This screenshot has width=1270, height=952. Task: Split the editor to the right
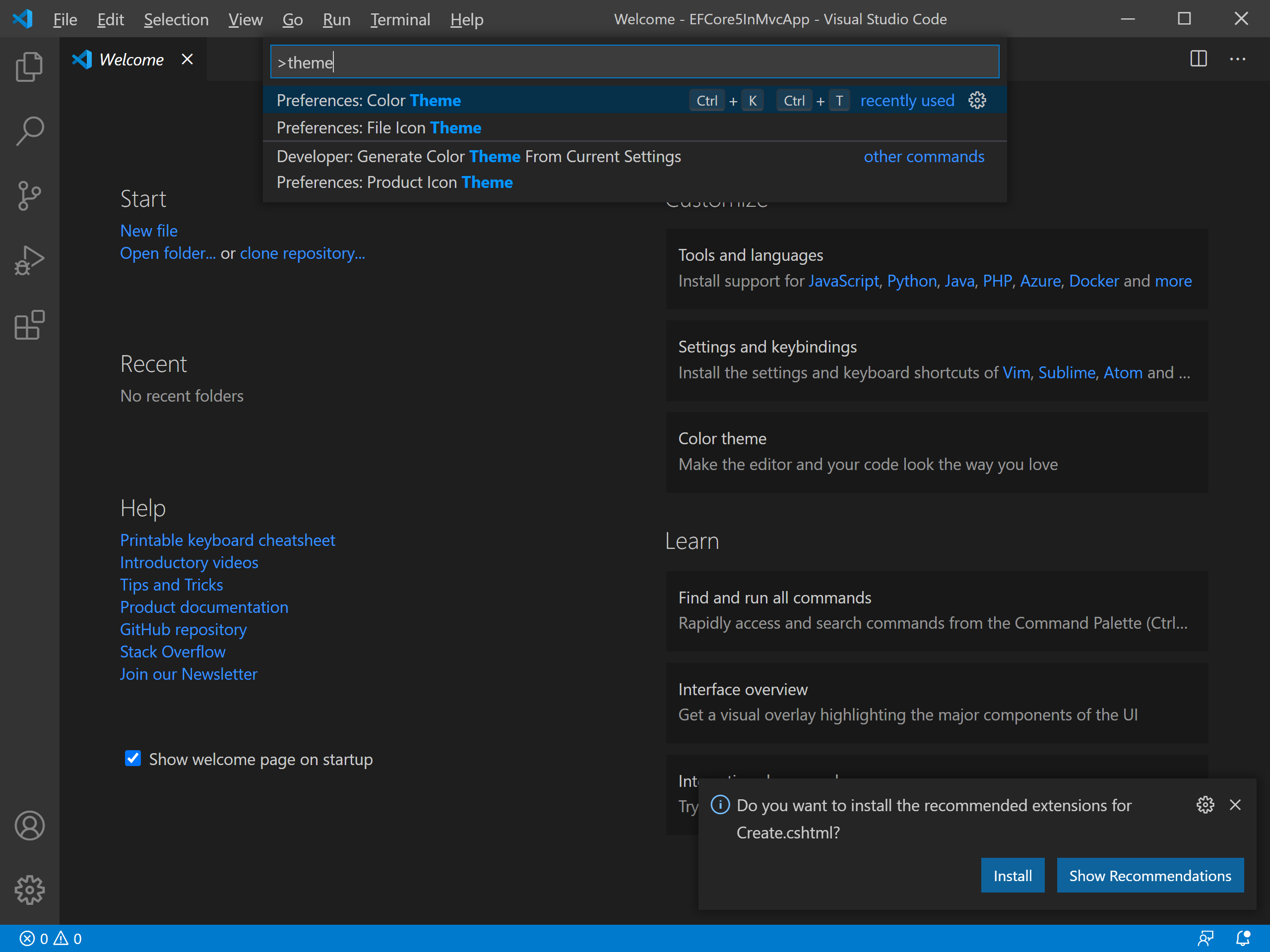pos(1198,59)
